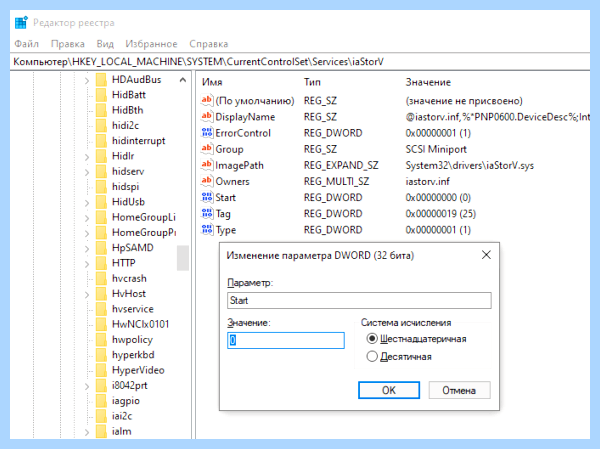Click the iai2c folder icon

click(101, 416)
